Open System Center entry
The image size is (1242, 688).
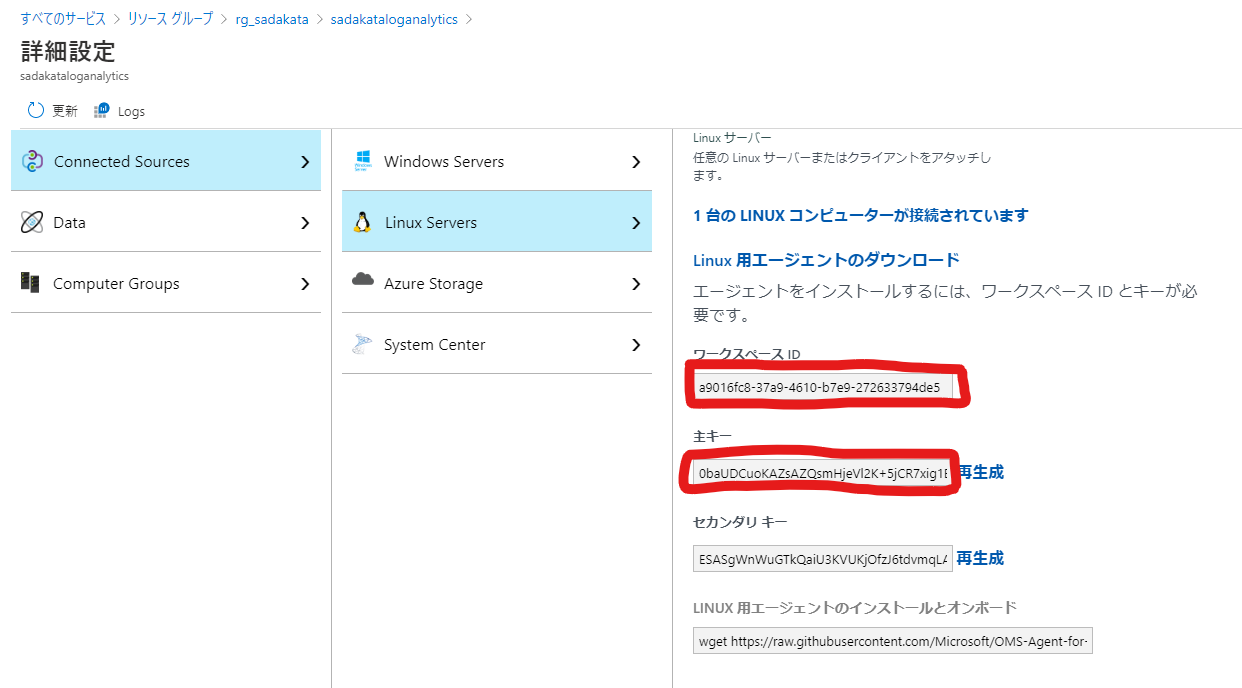pos(497,343)
